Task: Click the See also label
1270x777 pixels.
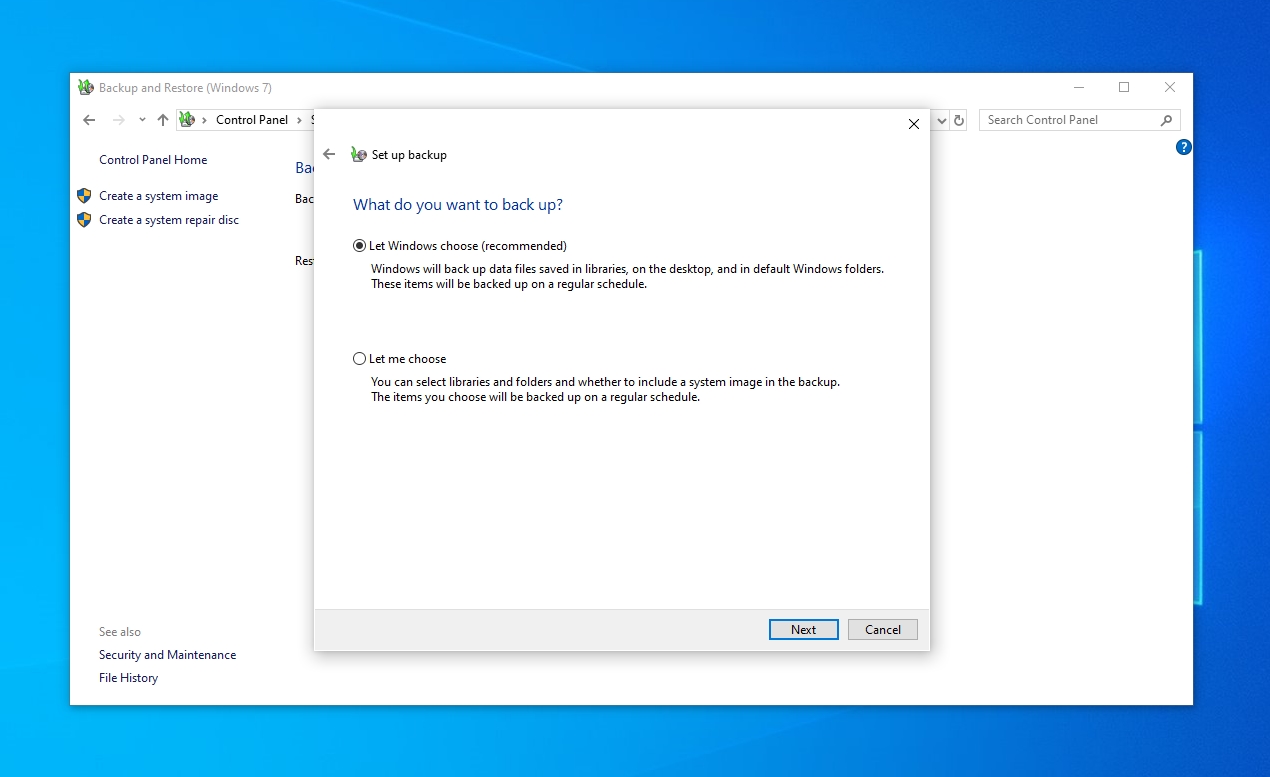Action: 120,632
